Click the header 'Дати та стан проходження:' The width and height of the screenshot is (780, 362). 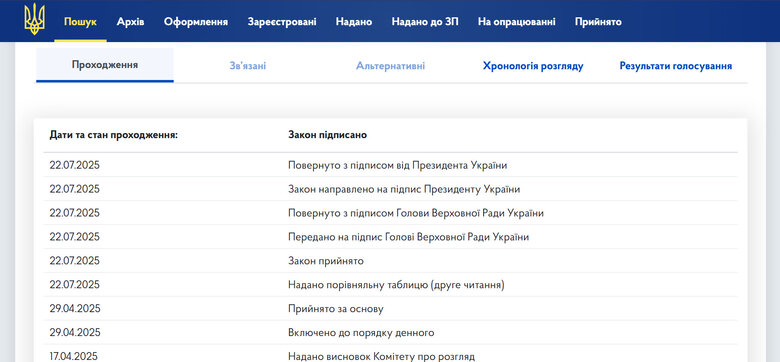tap(113, 135)
